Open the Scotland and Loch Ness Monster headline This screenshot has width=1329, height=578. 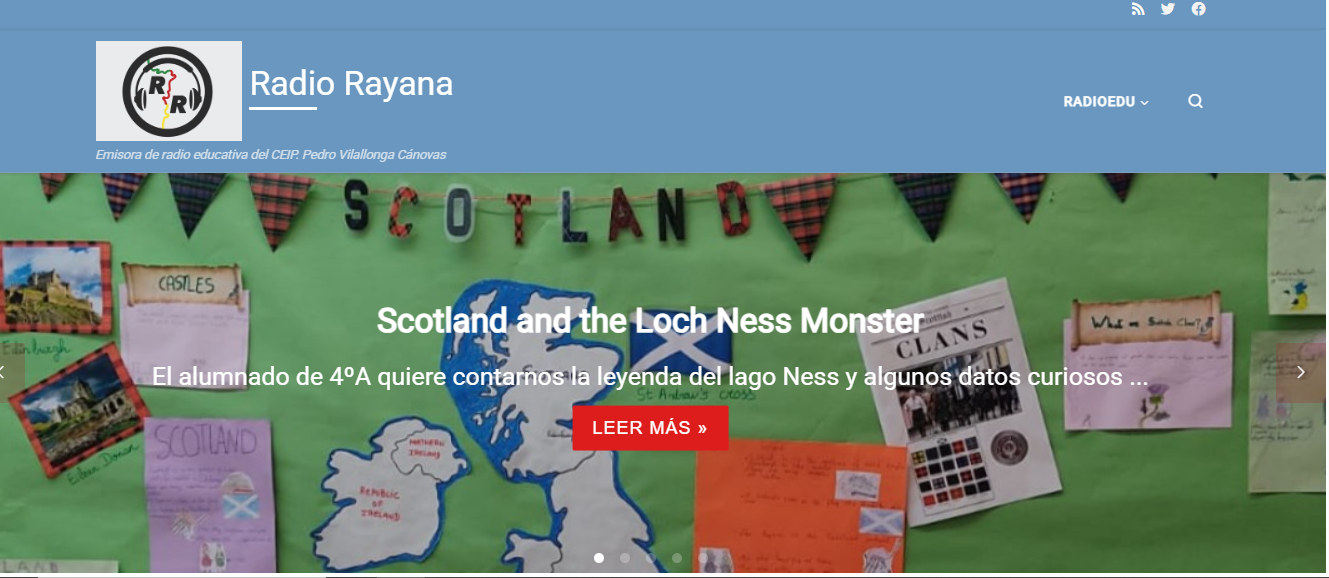(650, 321)
